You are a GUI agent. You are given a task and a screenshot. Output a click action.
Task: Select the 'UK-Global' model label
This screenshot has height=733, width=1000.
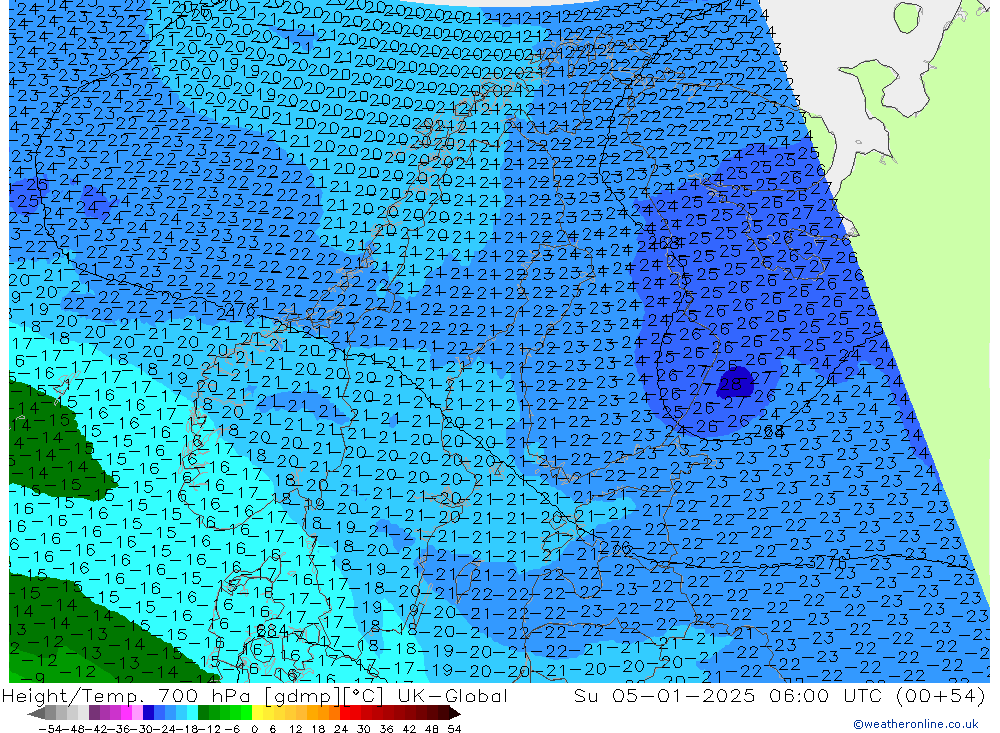click(452, 695)
